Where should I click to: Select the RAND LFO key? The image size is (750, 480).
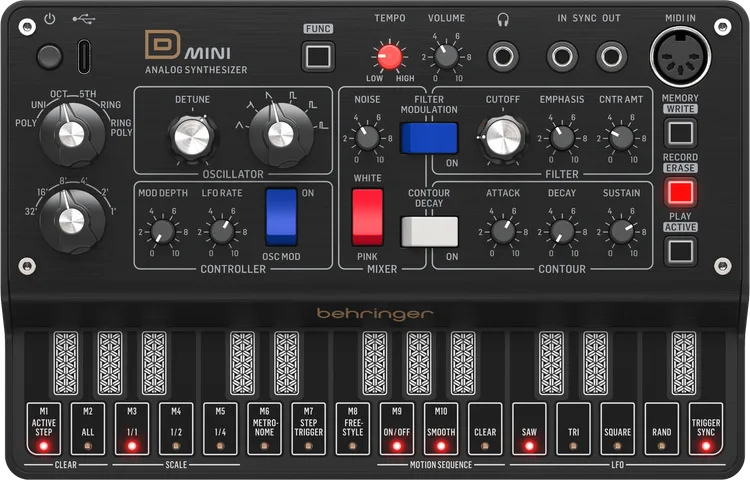click(x=662, y=429)
